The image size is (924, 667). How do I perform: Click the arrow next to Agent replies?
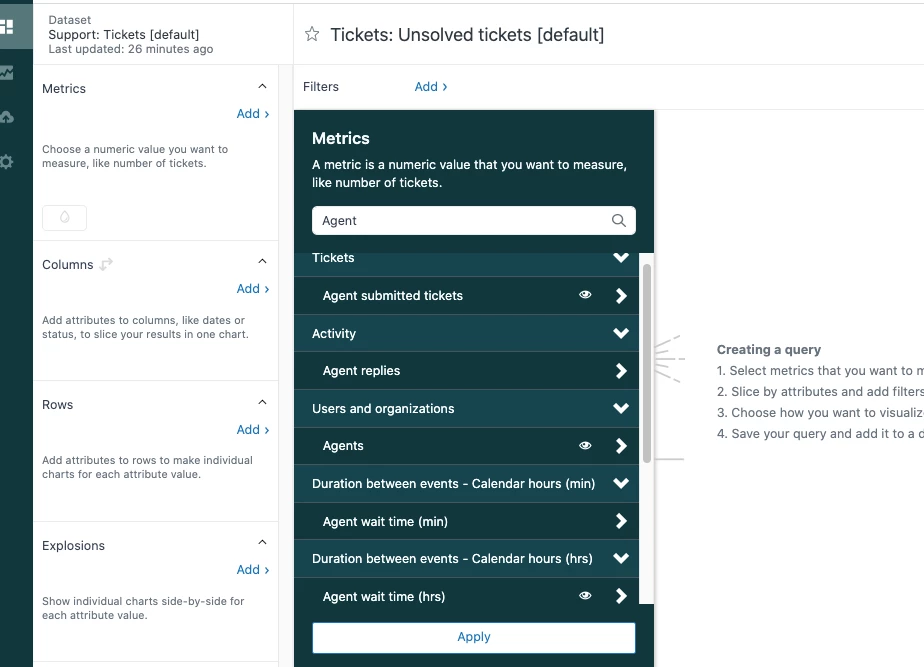(621, 371)
